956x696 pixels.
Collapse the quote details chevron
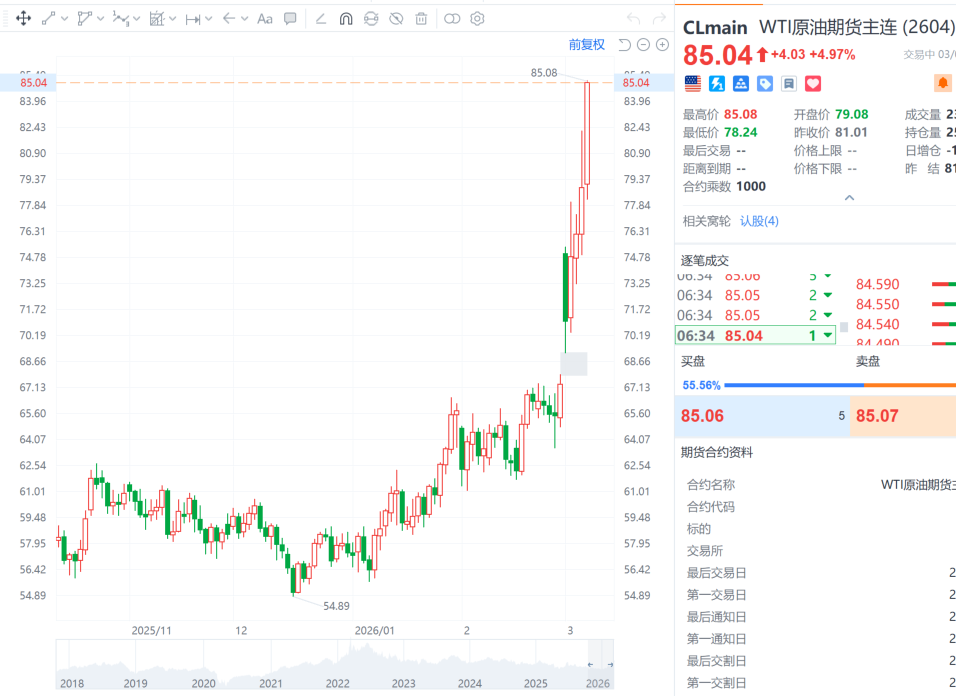click(849, 198)
